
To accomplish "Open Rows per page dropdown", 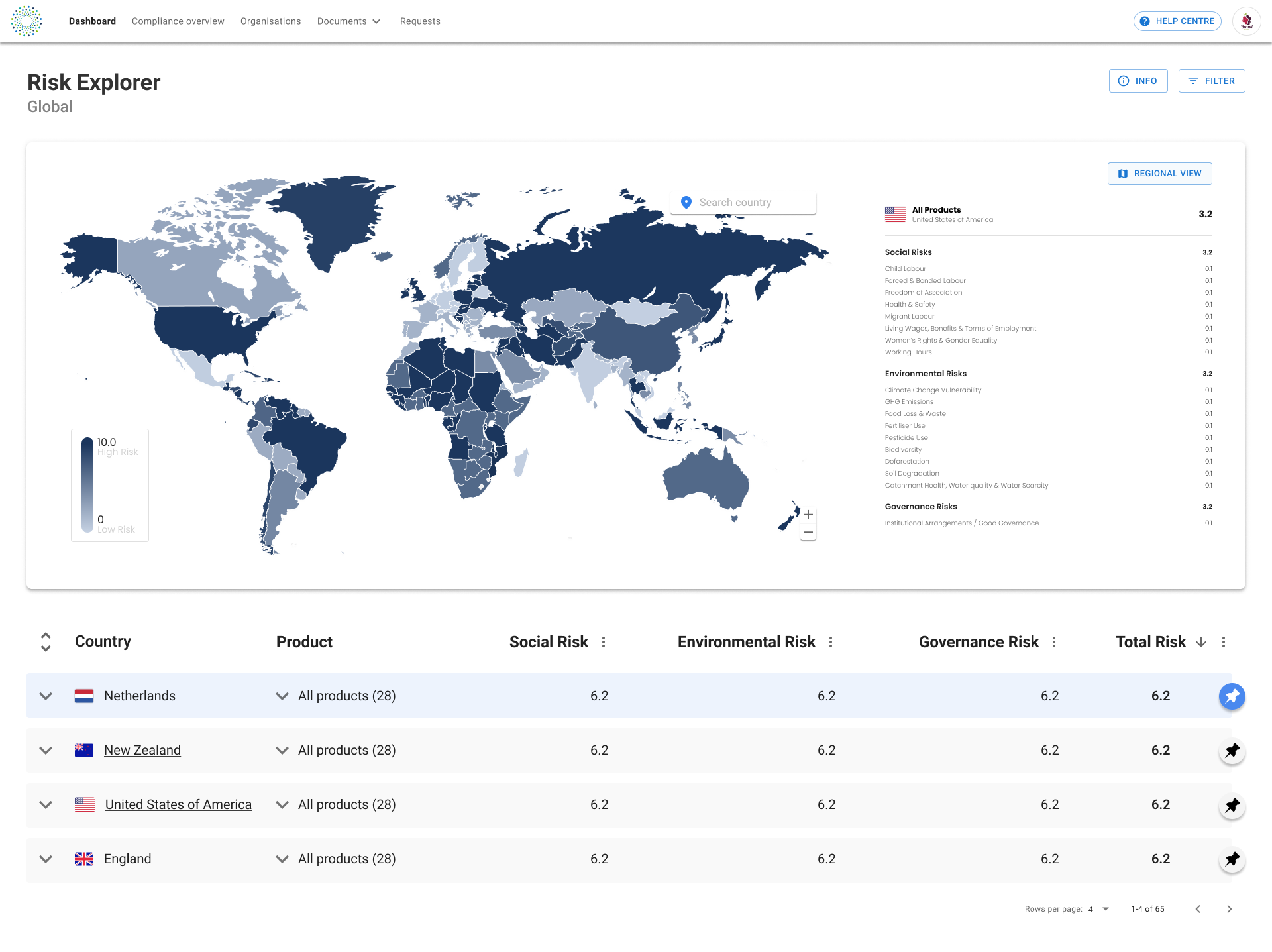I will [x=1098, y=909].
